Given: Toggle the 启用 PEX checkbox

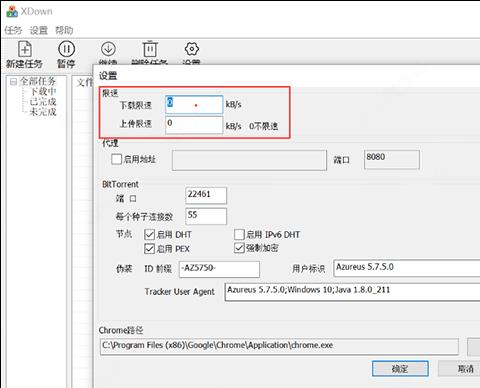Looking at the screenshot, I should click(x=149, y=249).
